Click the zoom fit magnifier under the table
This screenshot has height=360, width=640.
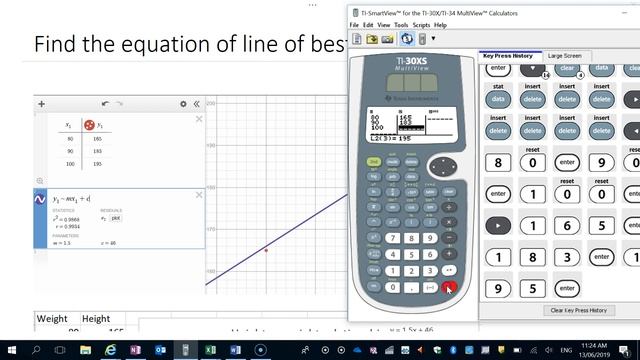(40, 181)
